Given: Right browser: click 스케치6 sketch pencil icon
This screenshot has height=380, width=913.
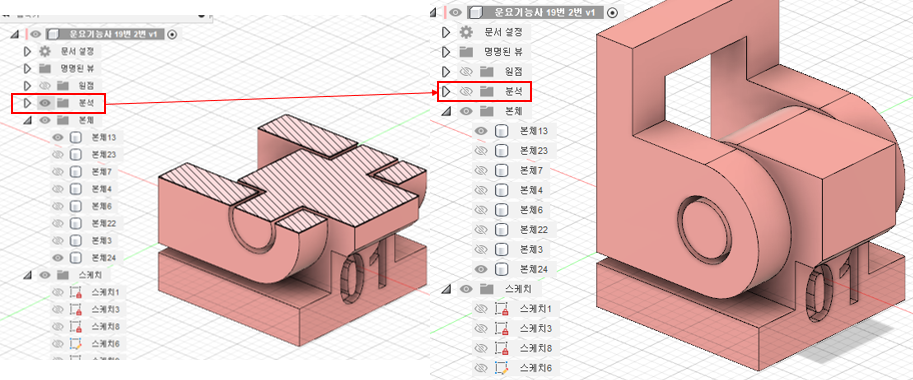Looking at the screenshot, I should 501,368.
